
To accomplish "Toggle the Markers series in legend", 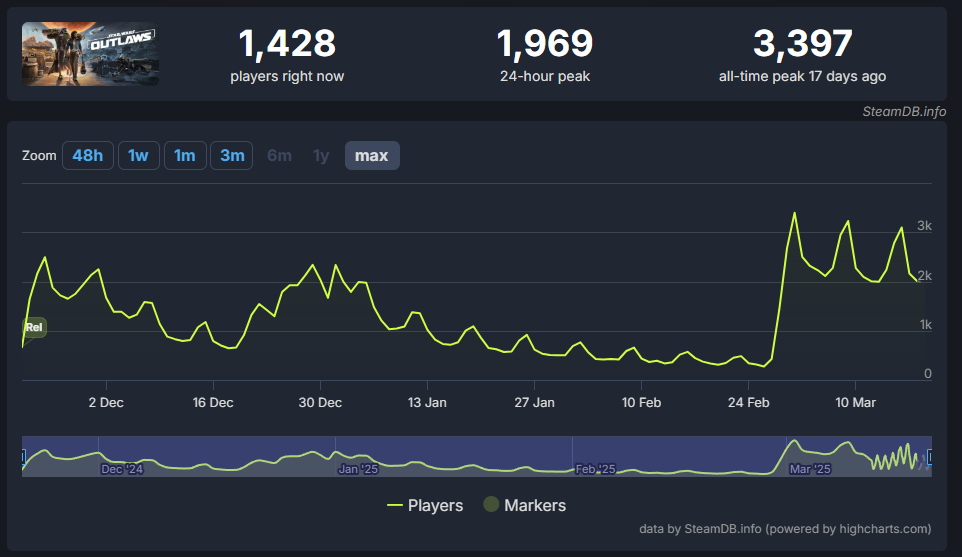I will pos(525,505).
